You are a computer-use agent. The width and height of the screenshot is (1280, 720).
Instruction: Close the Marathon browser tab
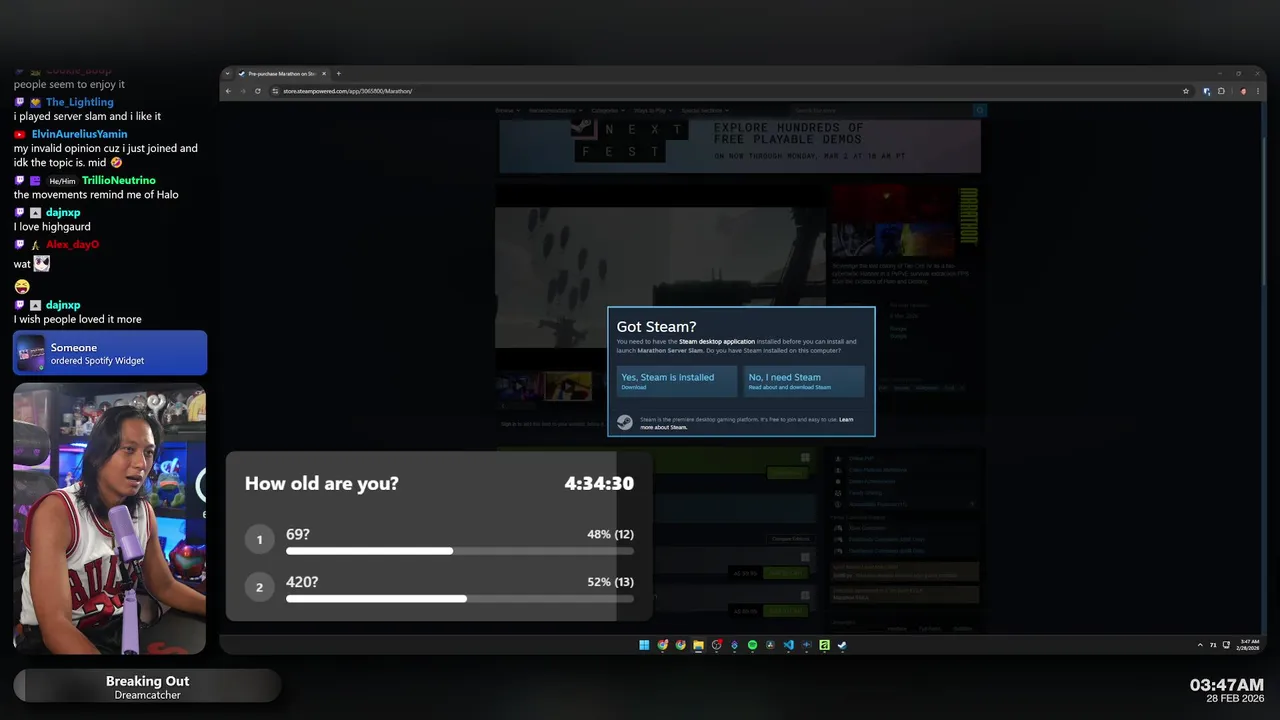[325, 73]
